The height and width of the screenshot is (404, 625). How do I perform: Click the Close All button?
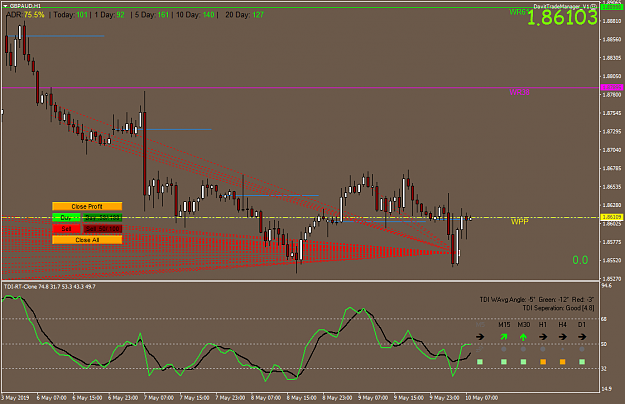click(x=87, y=240)
